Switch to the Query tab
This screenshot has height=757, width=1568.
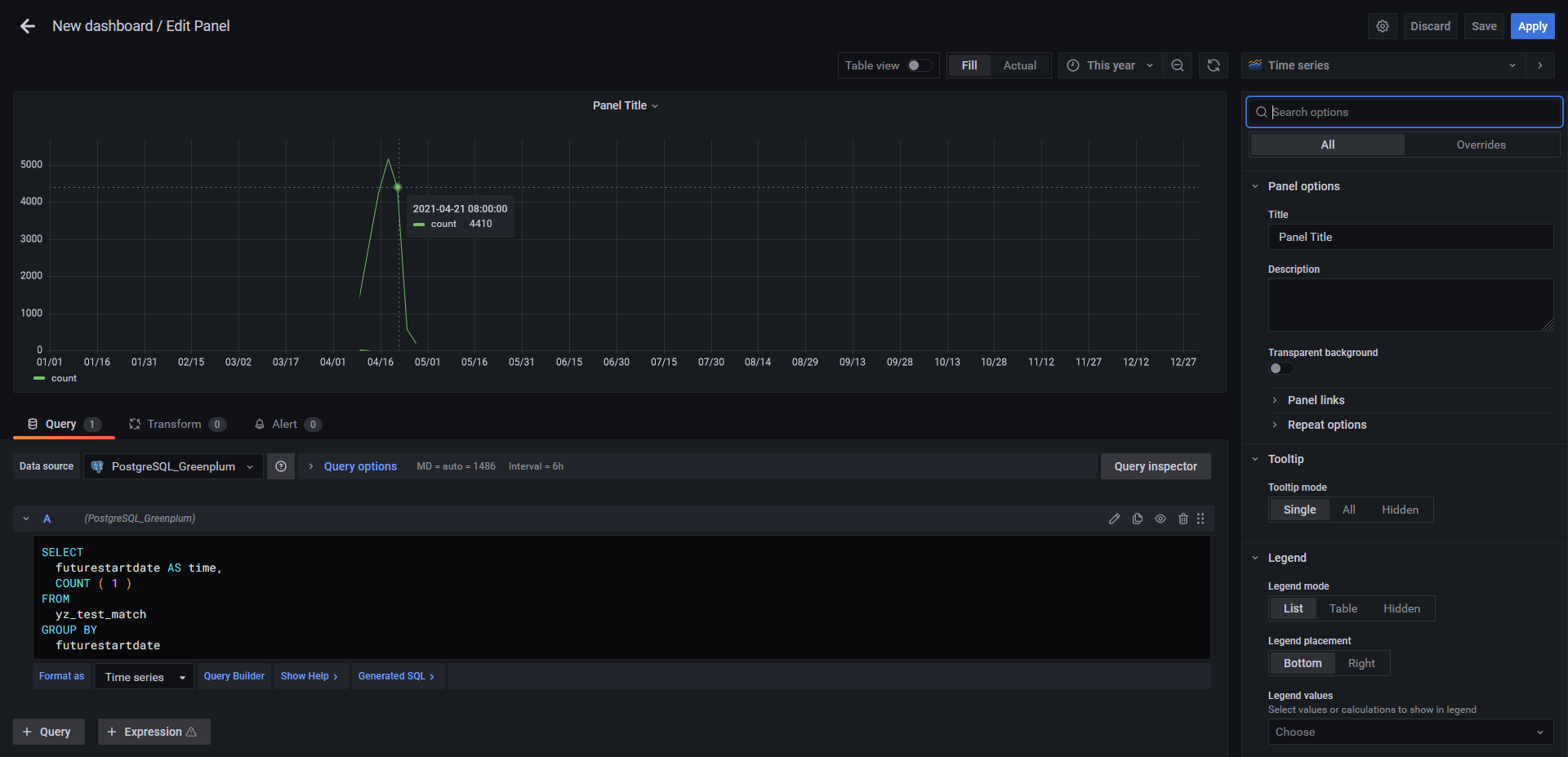[64, 424]
